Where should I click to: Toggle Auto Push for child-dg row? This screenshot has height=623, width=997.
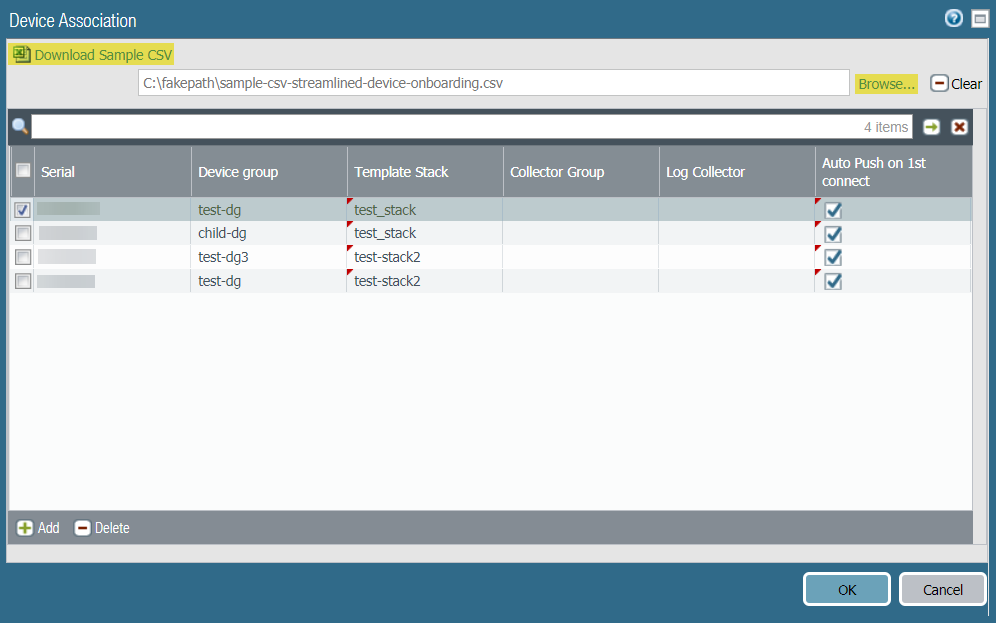pyautogui.click(x=833, y=234)
